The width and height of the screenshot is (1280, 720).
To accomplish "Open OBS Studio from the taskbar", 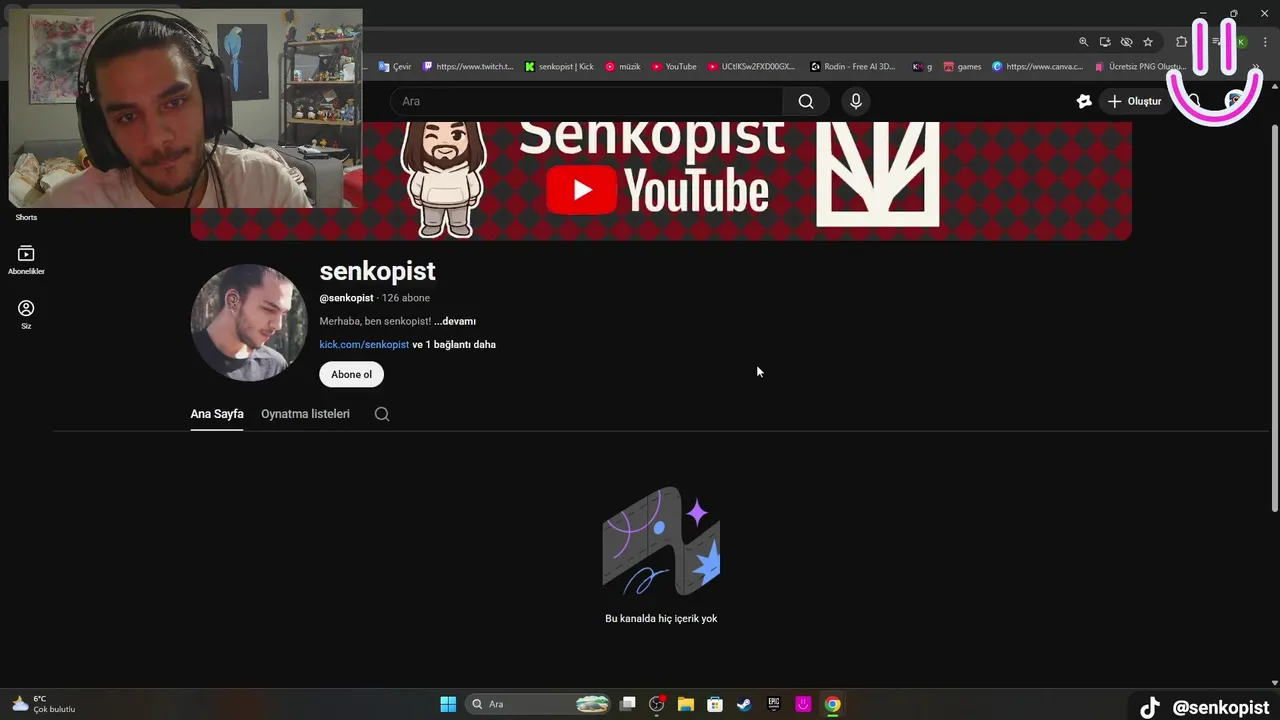I will pyautogui.click(x=657, y=704).
